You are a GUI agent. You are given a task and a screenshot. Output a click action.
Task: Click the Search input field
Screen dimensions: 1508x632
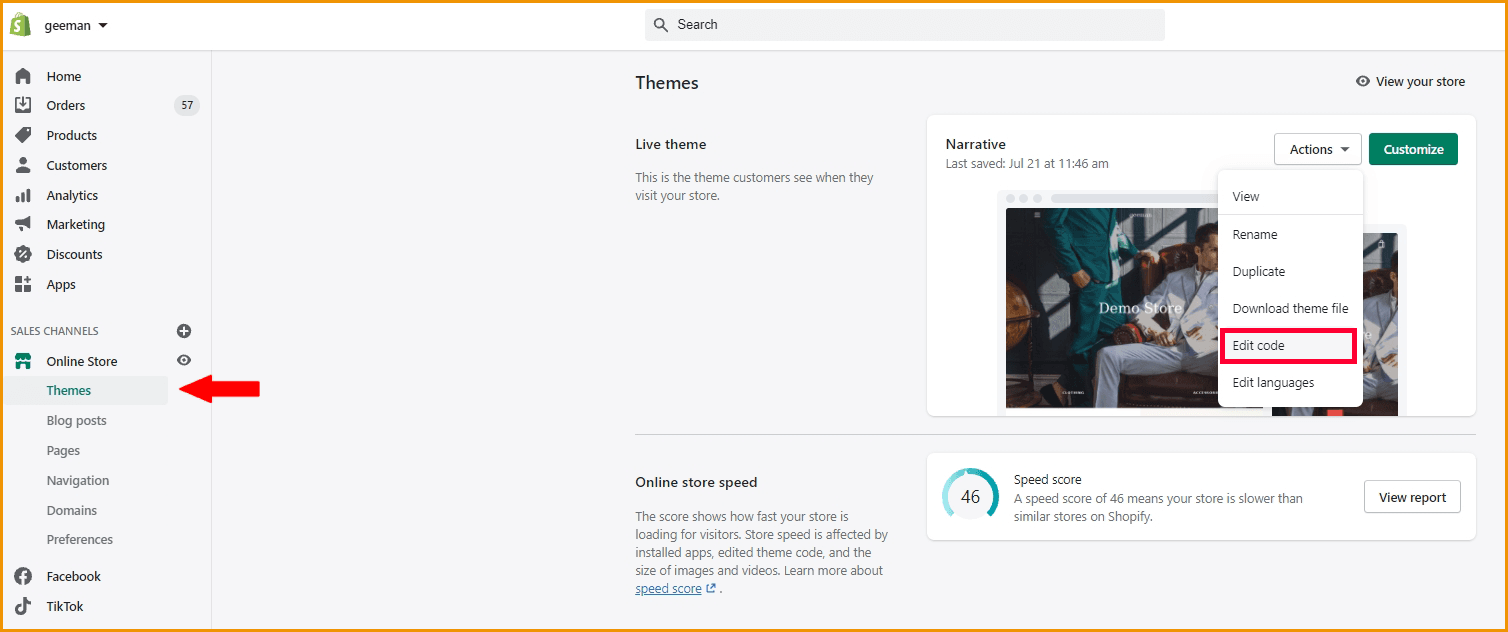click(x=904, y=25)
